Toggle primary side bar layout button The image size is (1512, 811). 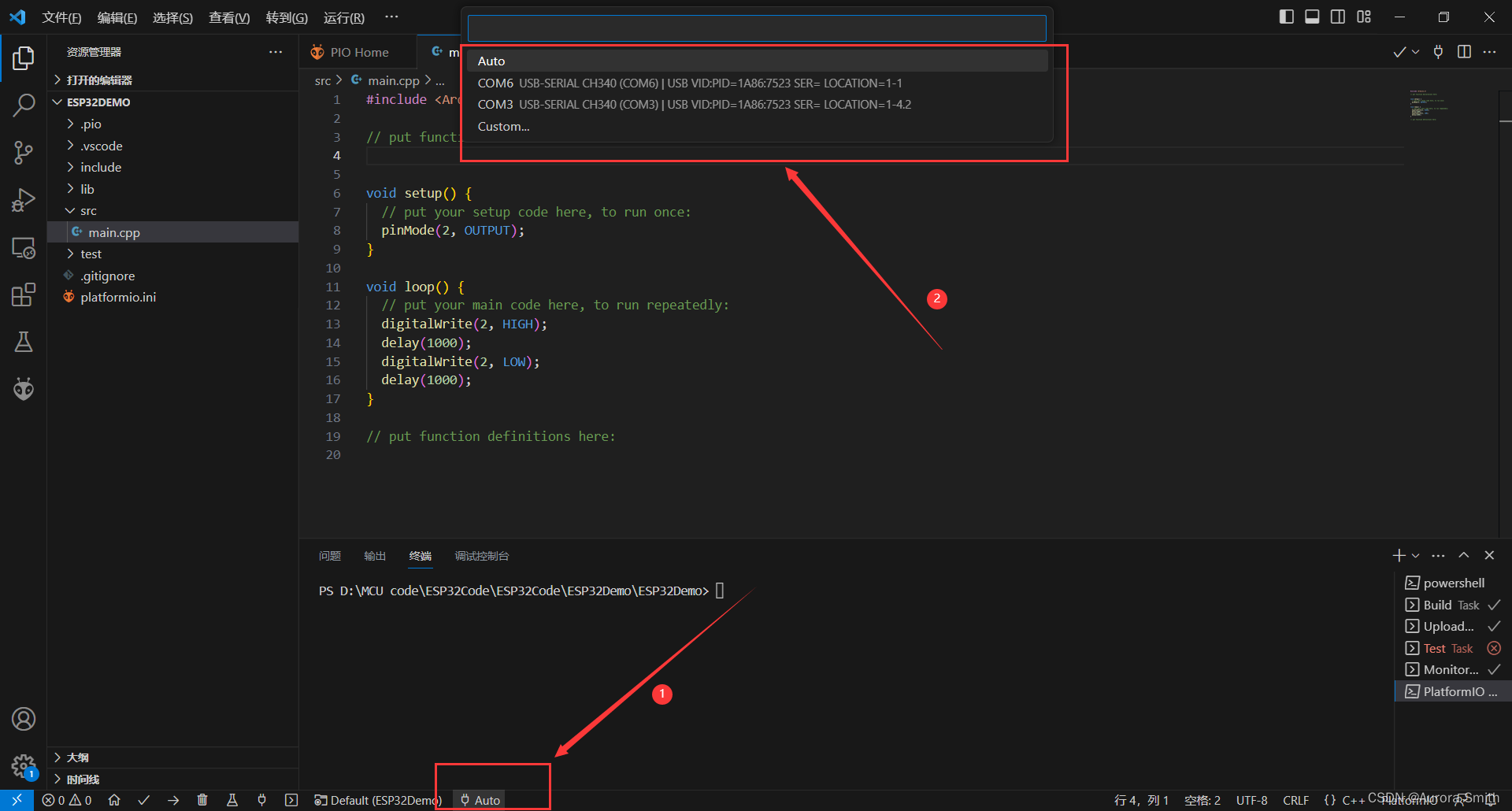(1287, 17)
